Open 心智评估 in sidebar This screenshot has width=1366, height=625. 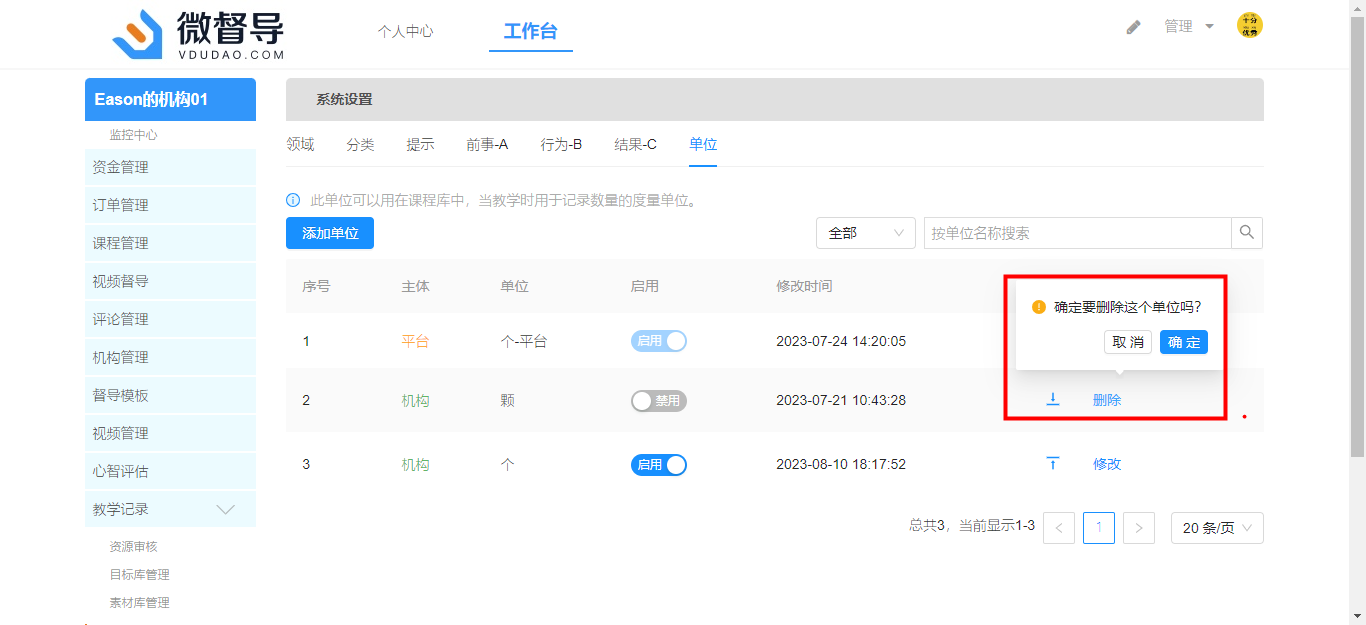coord(170,471)
